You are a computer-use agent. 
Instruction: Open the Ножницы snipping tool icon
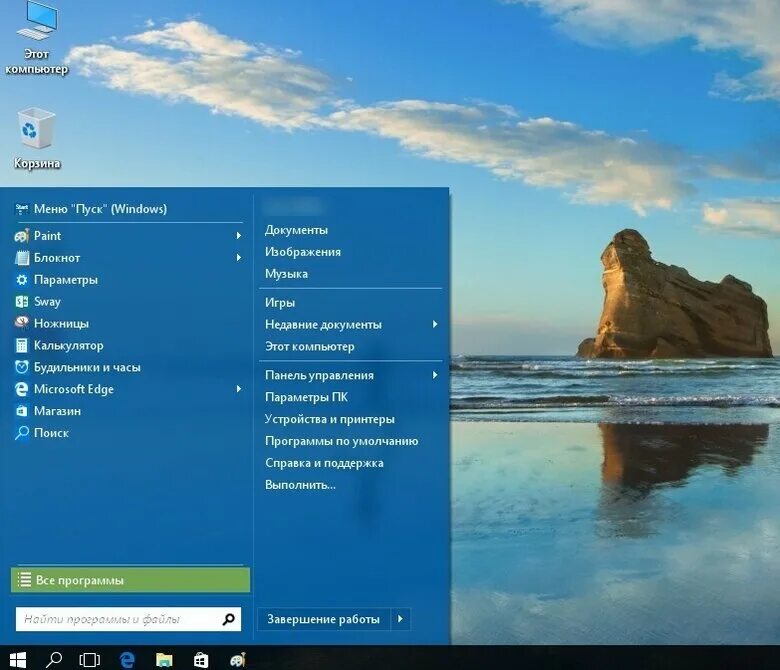coord(21,323)
